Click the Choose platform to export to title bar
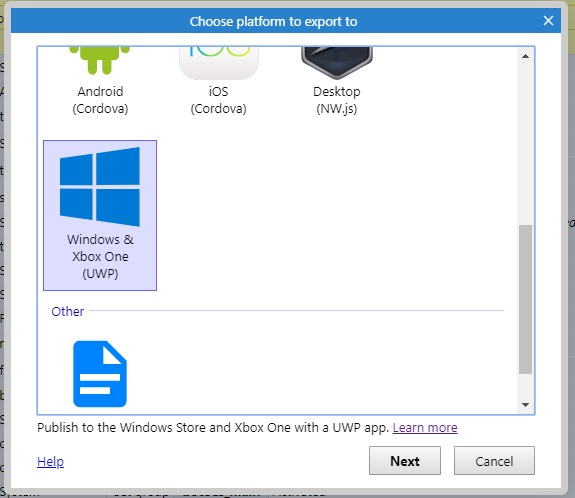 273,21
